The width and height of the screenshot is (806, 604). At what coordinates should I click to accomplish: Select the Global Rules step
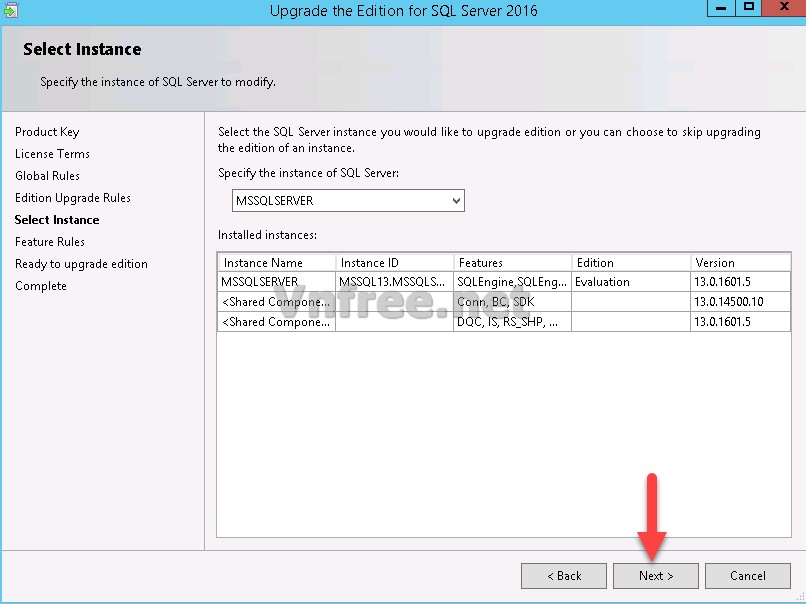(47, 176)
